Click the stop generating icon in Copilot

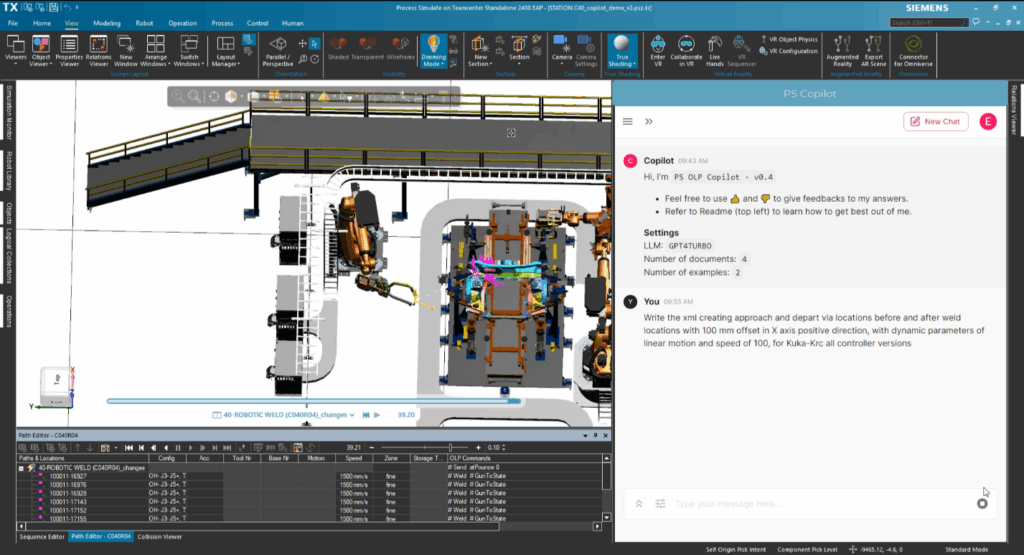coord(982,503)
